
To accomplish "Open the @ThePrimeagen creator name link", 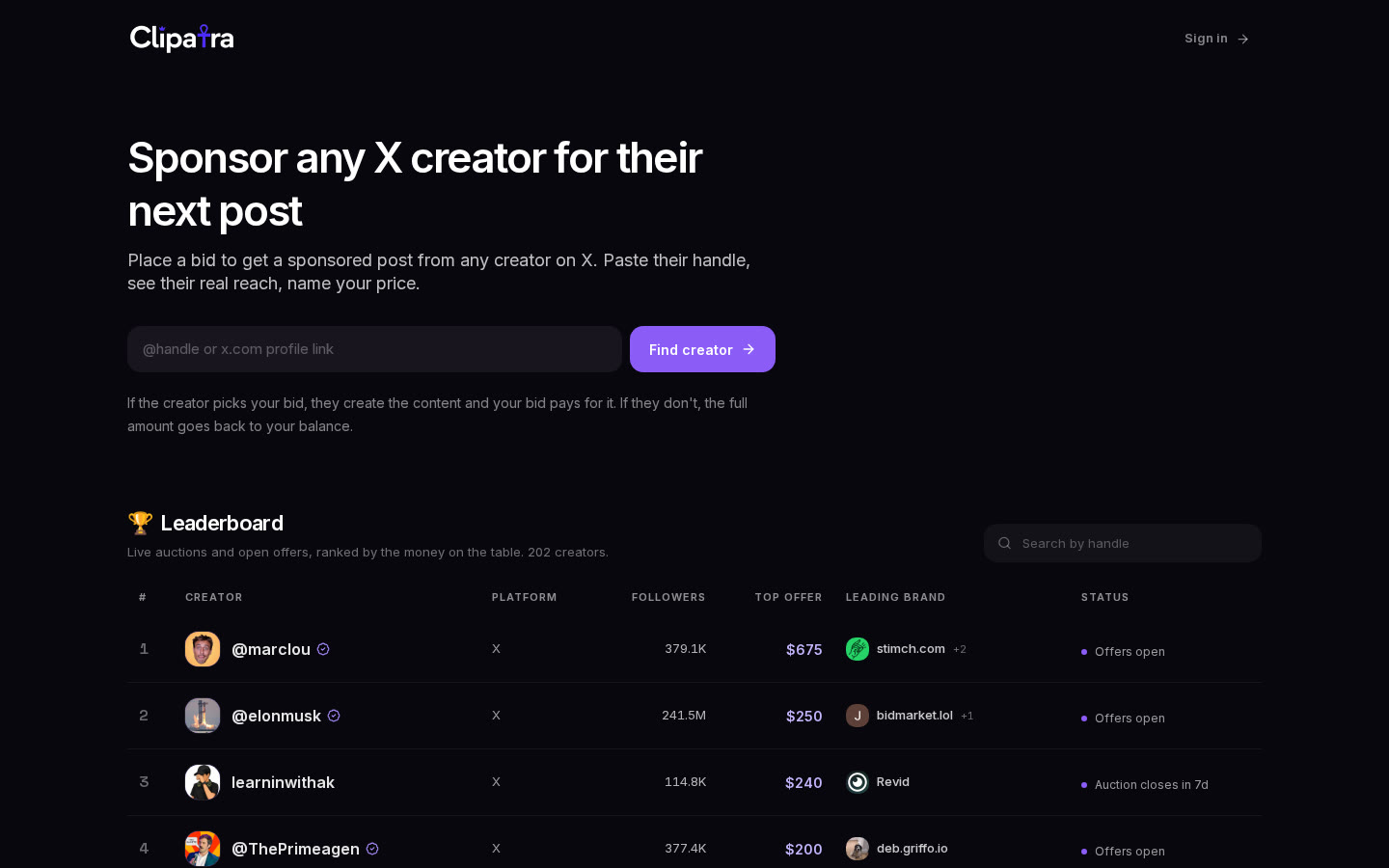I will click(295, 849).
